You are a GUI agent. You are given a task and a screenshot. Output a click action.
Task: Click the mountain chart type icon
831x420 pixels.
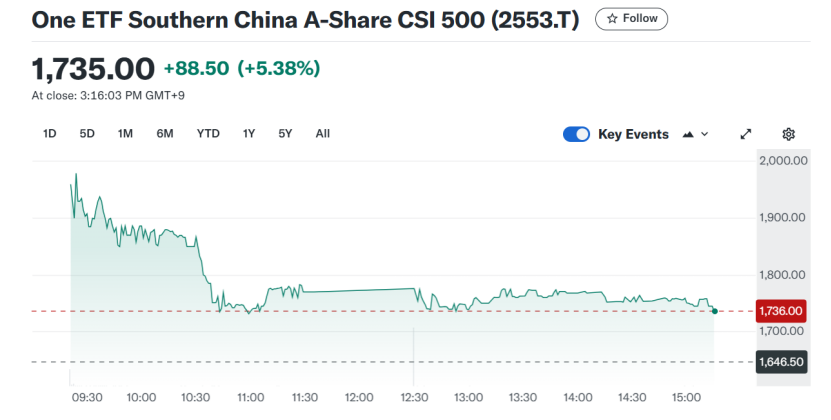pos(688,134)
